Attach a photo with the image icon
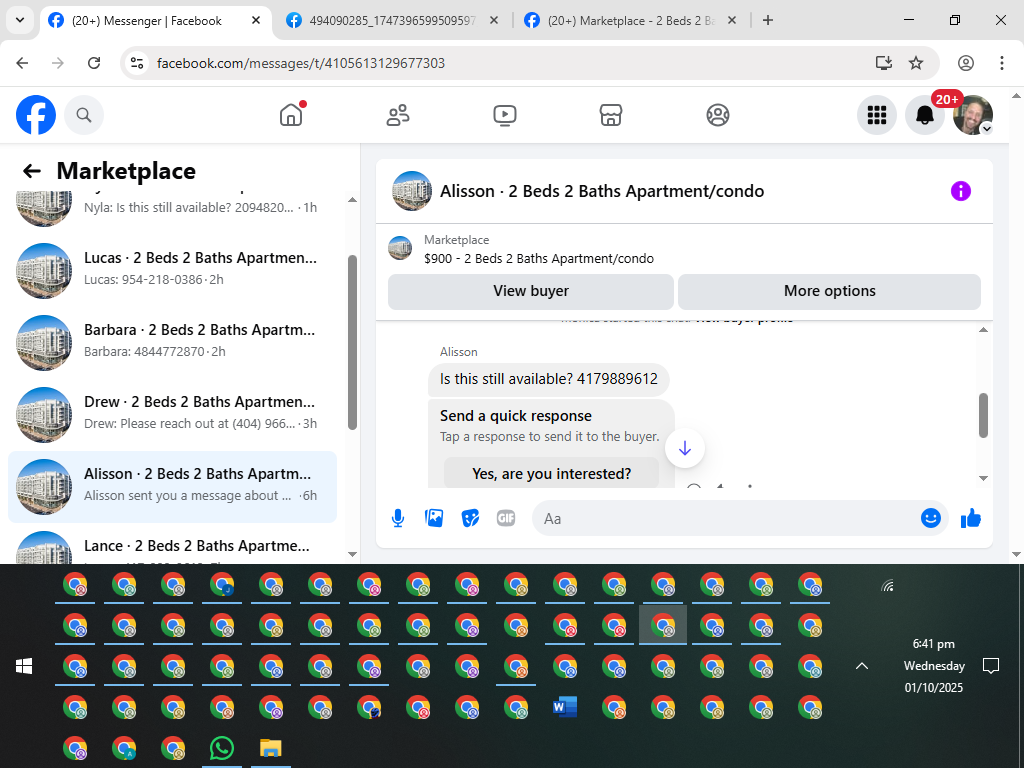This screenshot has height=768, width=1024. (x=434, y=519)
